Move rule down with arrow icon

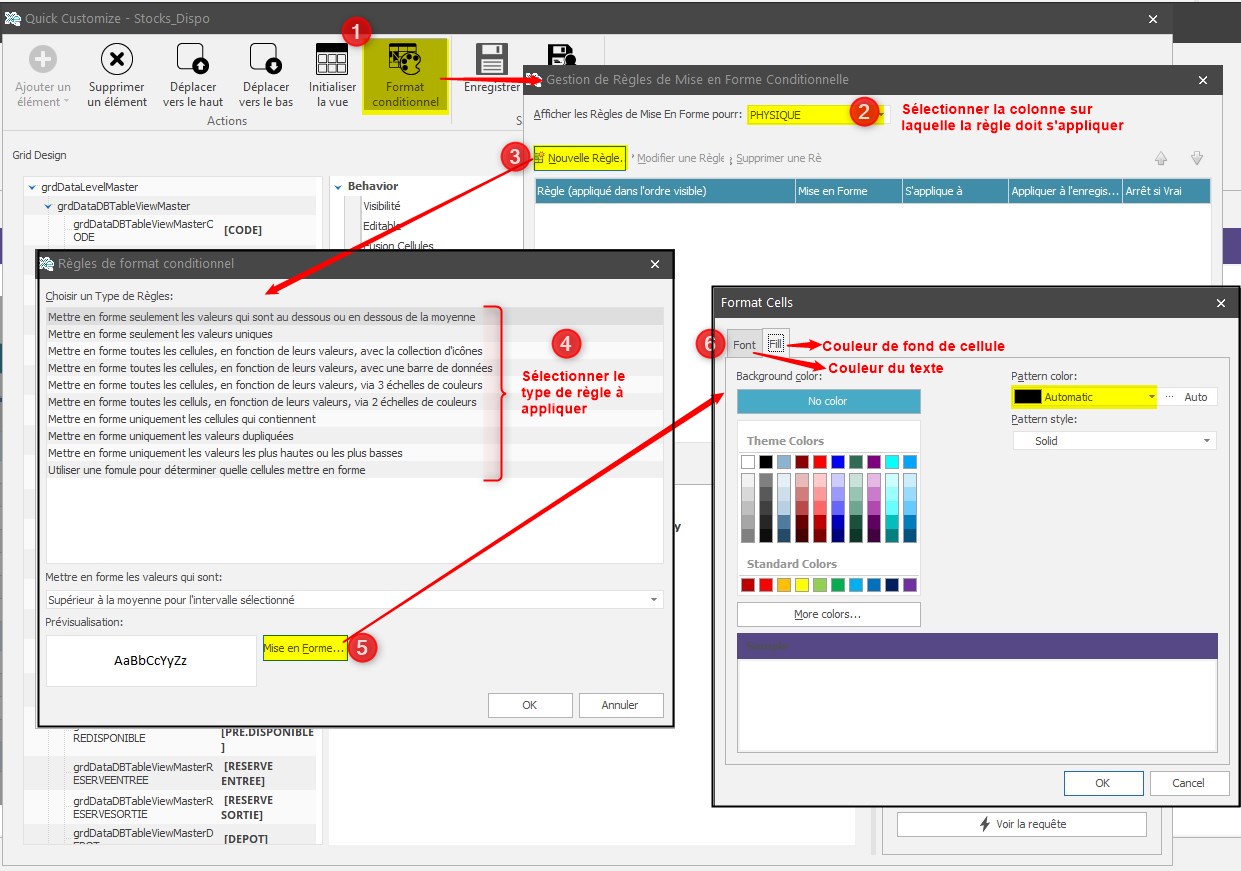coord(1196,158)
